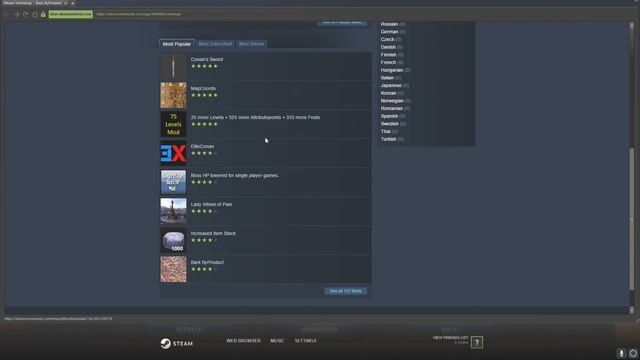The height and width of the screenshot is (360, 640).
Task: Filter by Norwegian language
Action: [x=392, y=101]
